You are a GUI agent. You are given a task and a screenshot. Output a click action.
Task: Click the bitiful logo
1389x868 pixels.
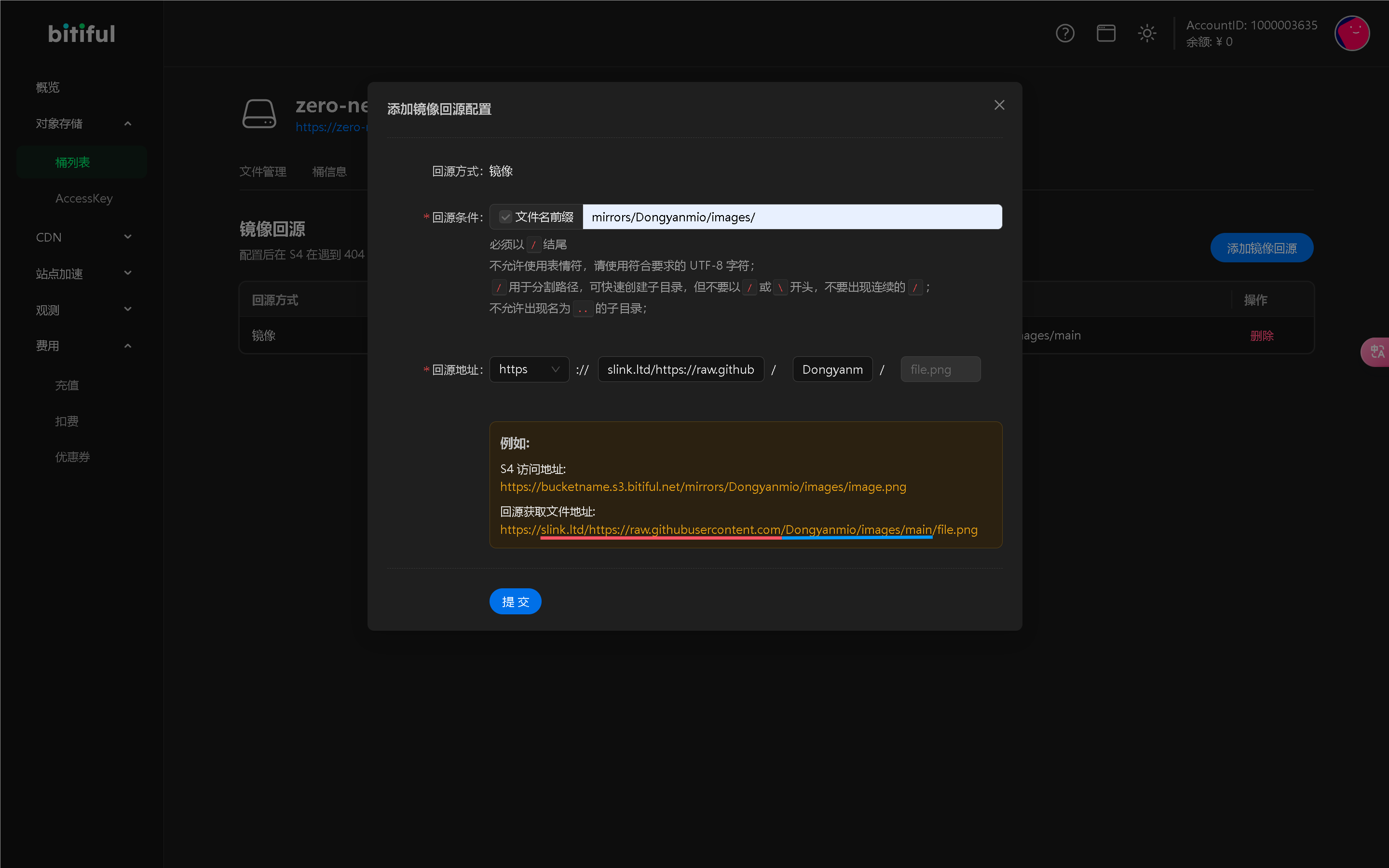click(82, 33)
